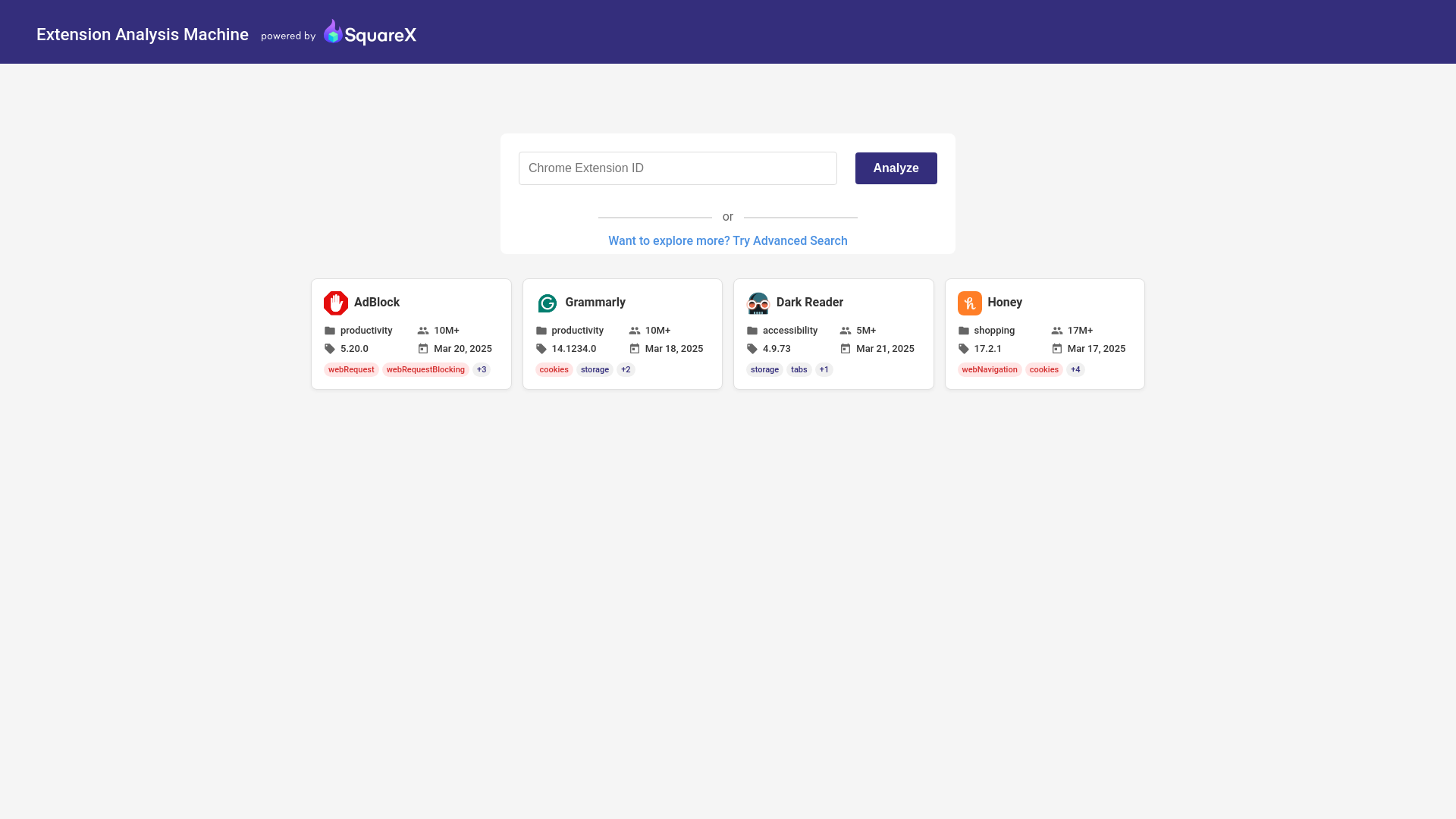Viewport: 1456px width, 819px height.
Task: Focus the Chrome Extension ID field
Action: coord(678,168)
